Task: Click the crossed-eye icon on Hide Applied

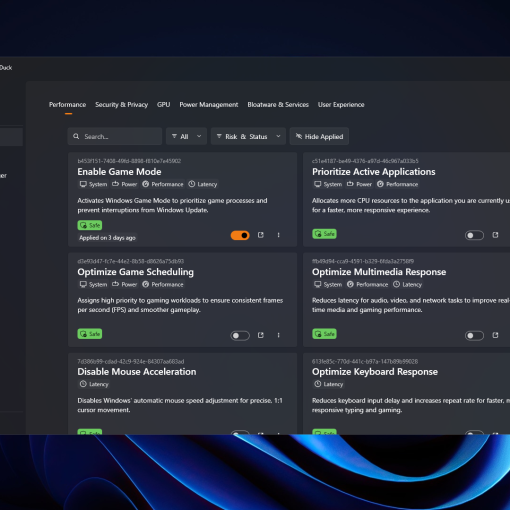Action: click(x=299, y=136)
